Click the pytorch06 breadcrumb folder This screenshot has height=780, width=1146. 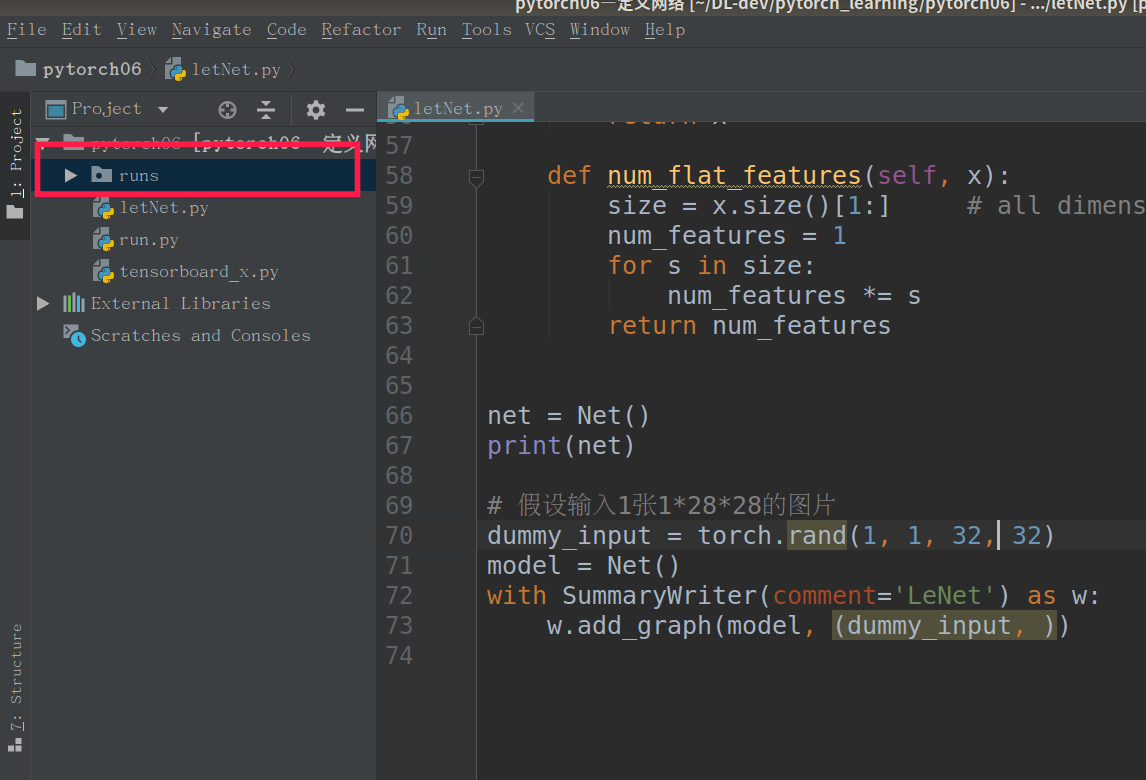pos(78,69)
